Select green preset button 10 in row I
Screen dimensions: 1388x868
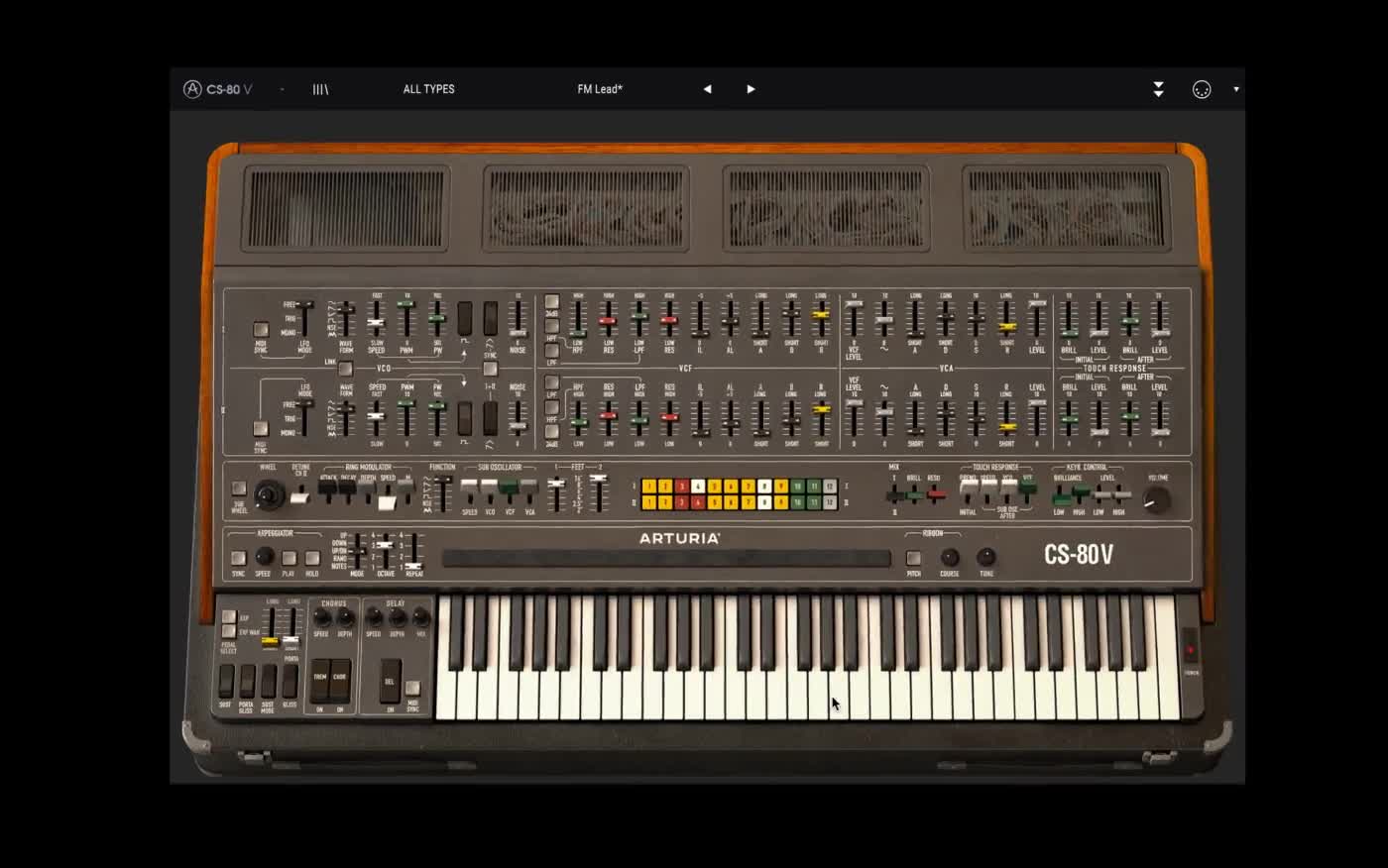click(x=797, y=487)
